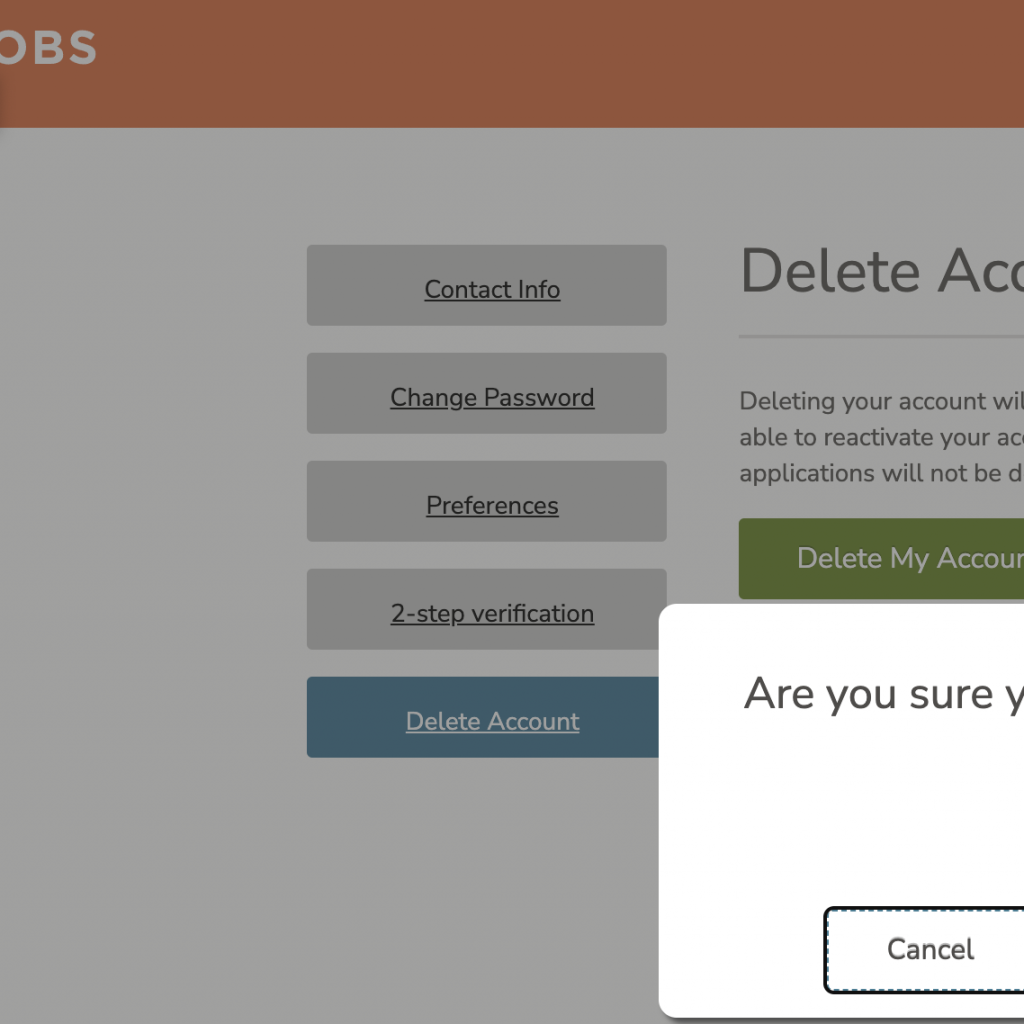Select the highlighted Delete Account sidebar tab
Image resolution: width=1024 pixels, height=1024 pixels.
(x=492, y=721)
